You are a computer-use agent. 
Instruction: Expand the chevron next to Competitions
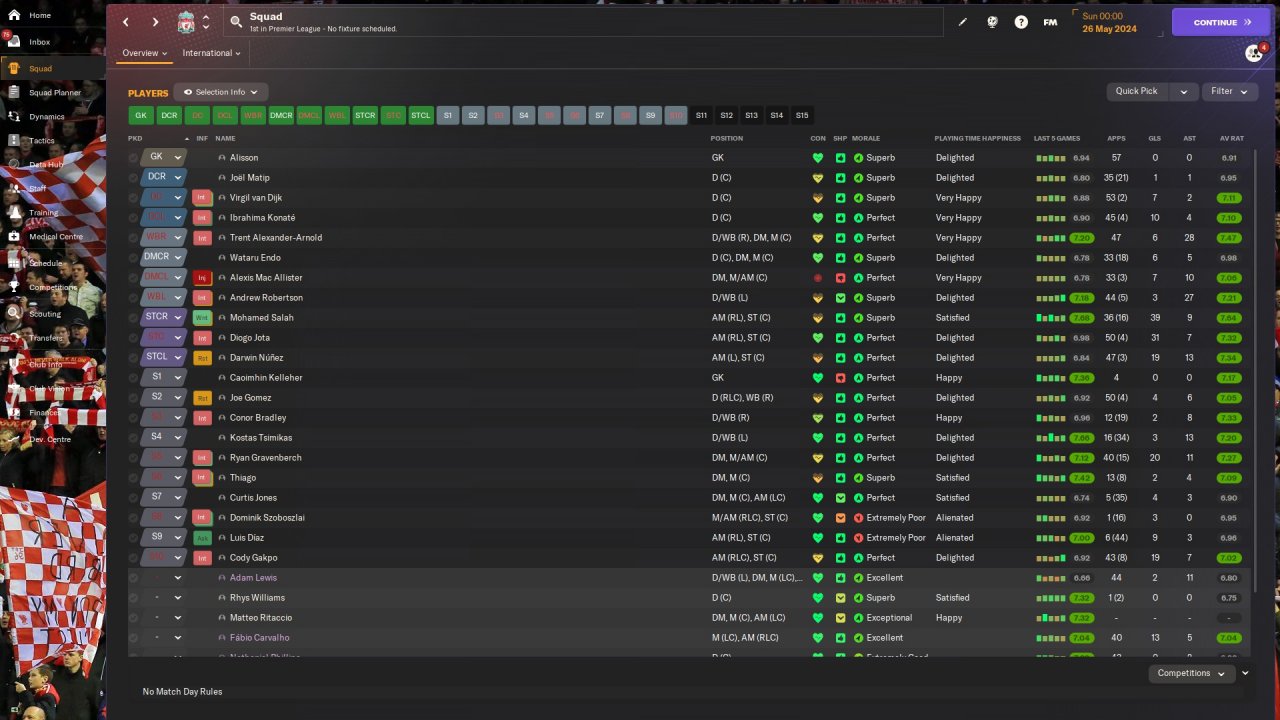pyautogui.click(x=1245, y=673)
